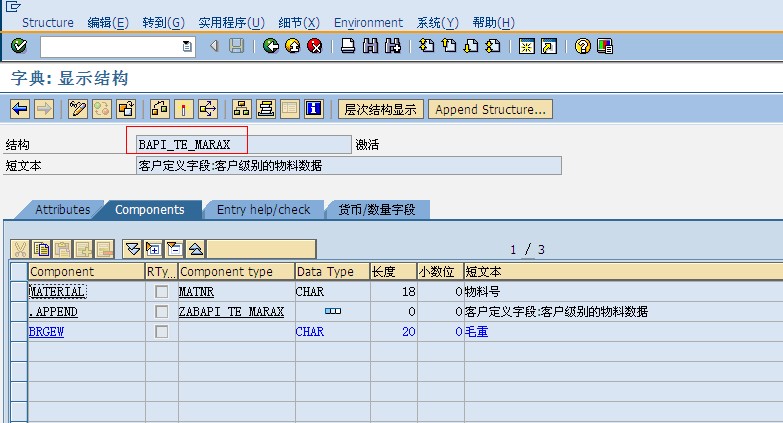Click the Collapse include icon with minus
Screen dimensions: 783x423
click(x=174, y=249)
